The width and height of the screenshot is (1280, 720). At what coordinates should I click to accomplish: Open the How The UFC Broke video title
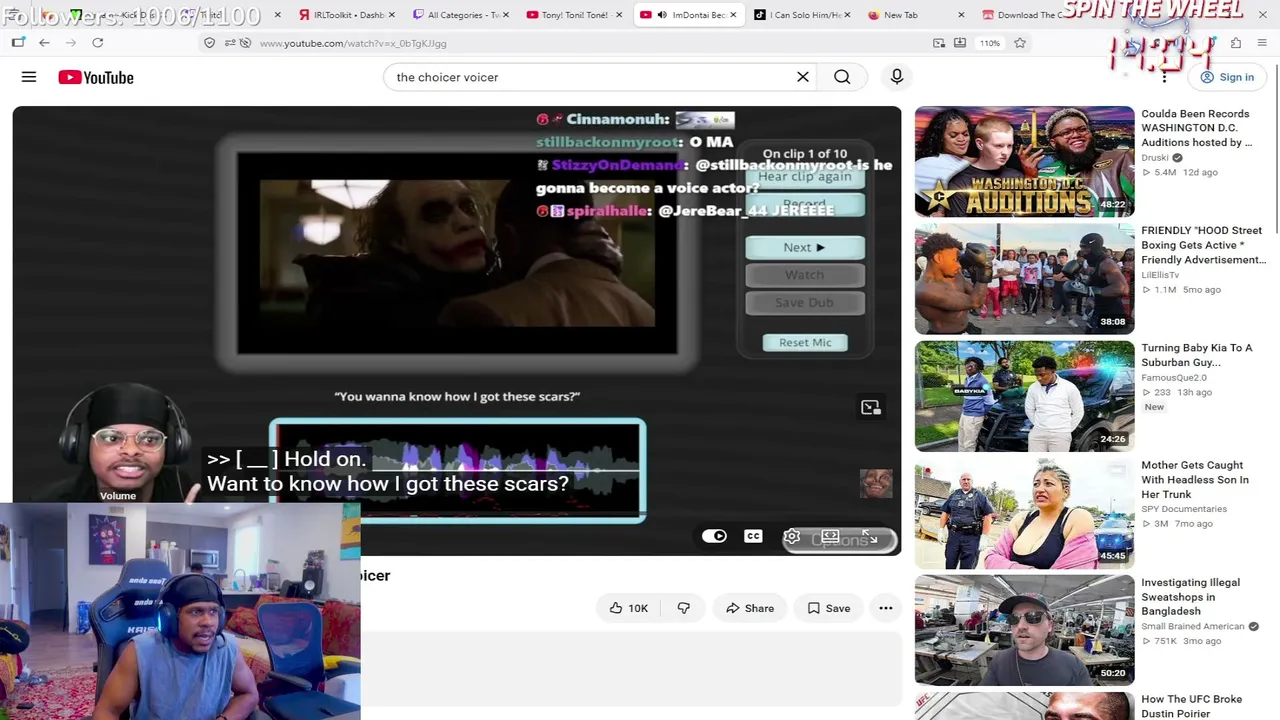click(x=1192, y=706)
